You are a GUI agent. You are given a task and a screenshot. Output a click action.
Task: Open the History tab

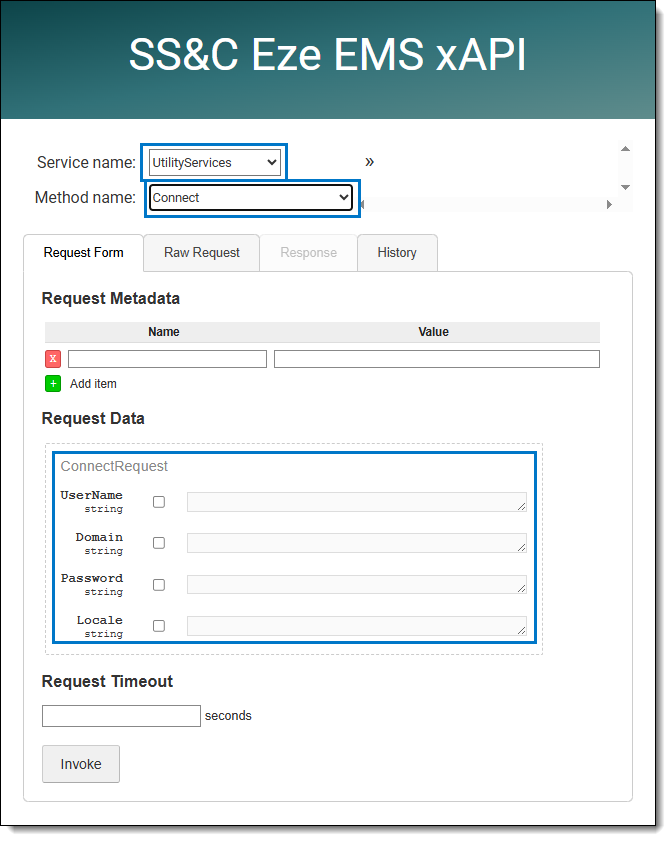[x=397, y=253]
